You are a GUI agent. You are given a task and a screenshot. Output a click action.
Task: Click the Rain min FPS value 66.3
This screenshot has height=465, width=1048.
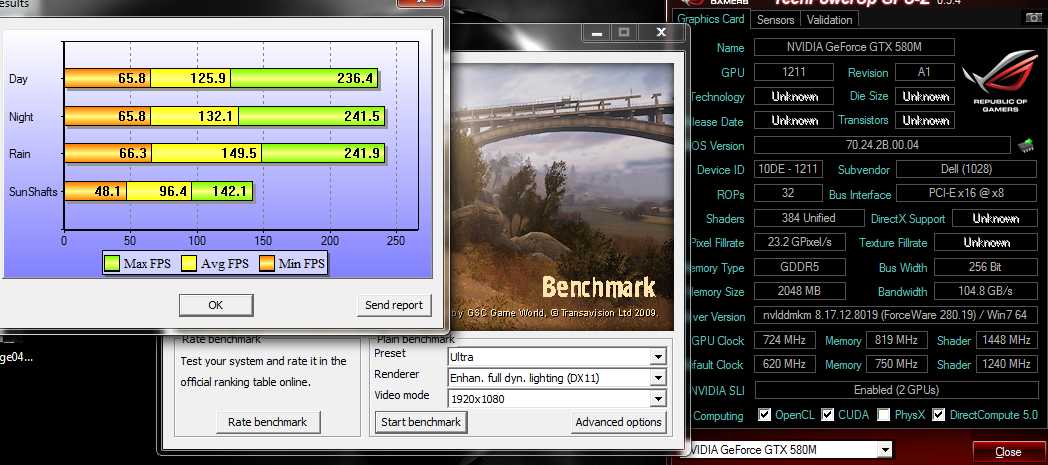click(x=132, y=154)
